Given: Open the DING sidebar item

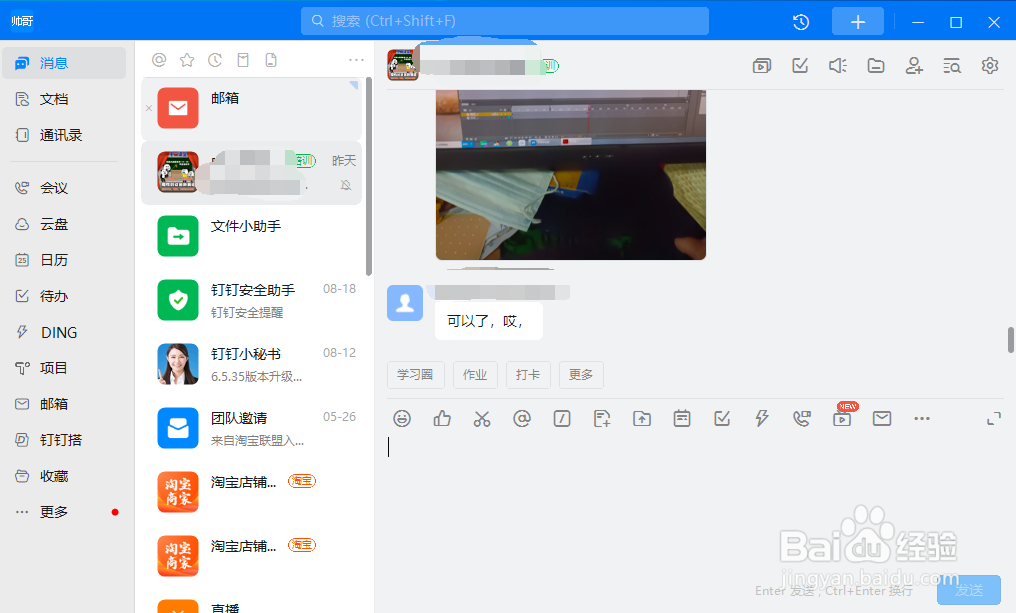Looking at the screenshot, I should pyautogui.click(x=64, y=332).
